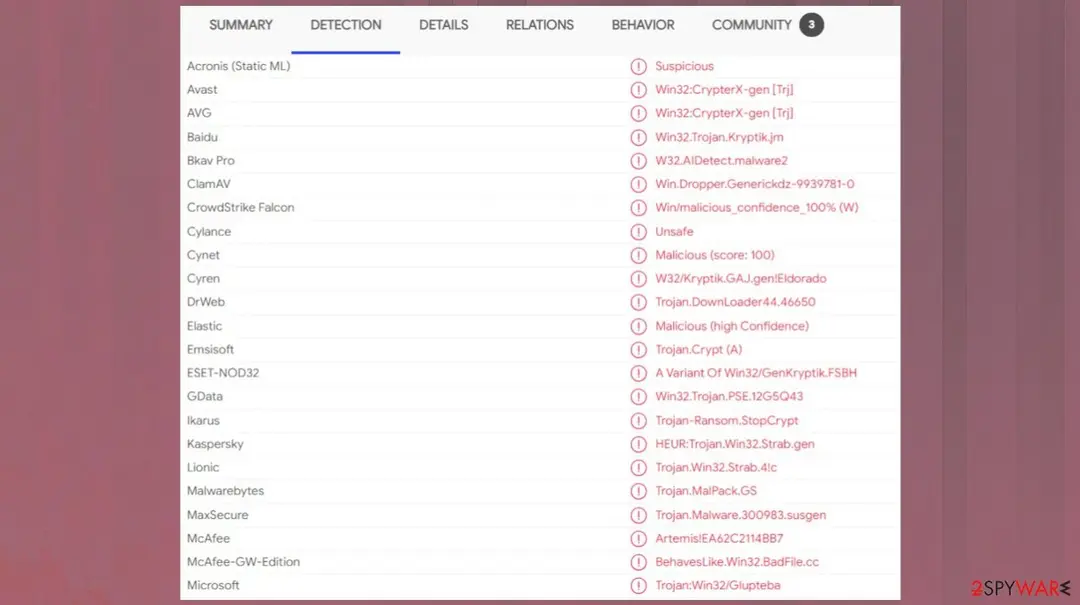Click the warning icon in the Cynet row
The height and width of the screenshot is (605, 1080).
(x=638, y=255)
